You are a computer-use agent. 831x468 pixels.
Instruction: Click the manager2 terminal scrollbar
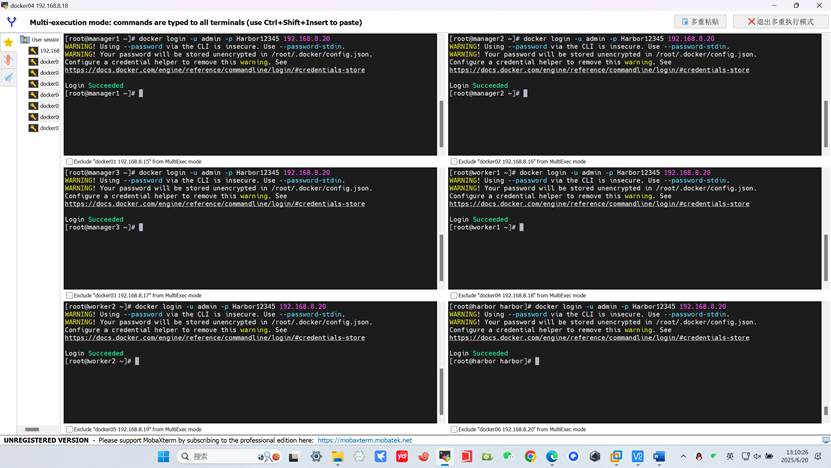[825, 124]
